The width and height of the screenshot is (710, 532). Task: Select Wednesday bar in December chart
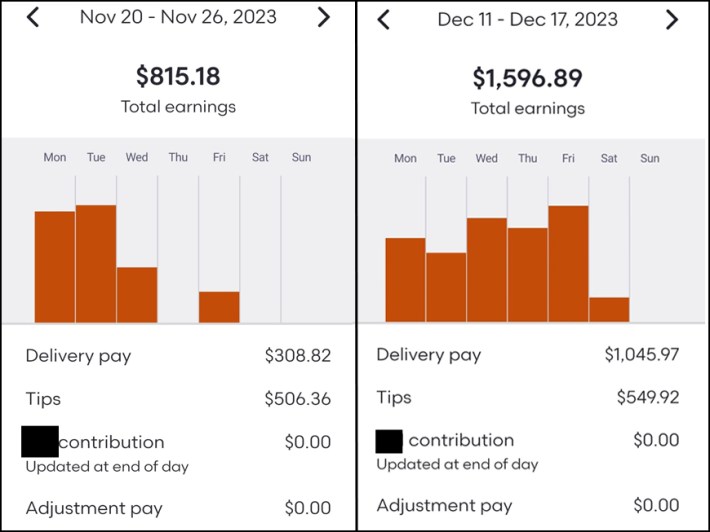pyautogui.click(x=487, y=269)
